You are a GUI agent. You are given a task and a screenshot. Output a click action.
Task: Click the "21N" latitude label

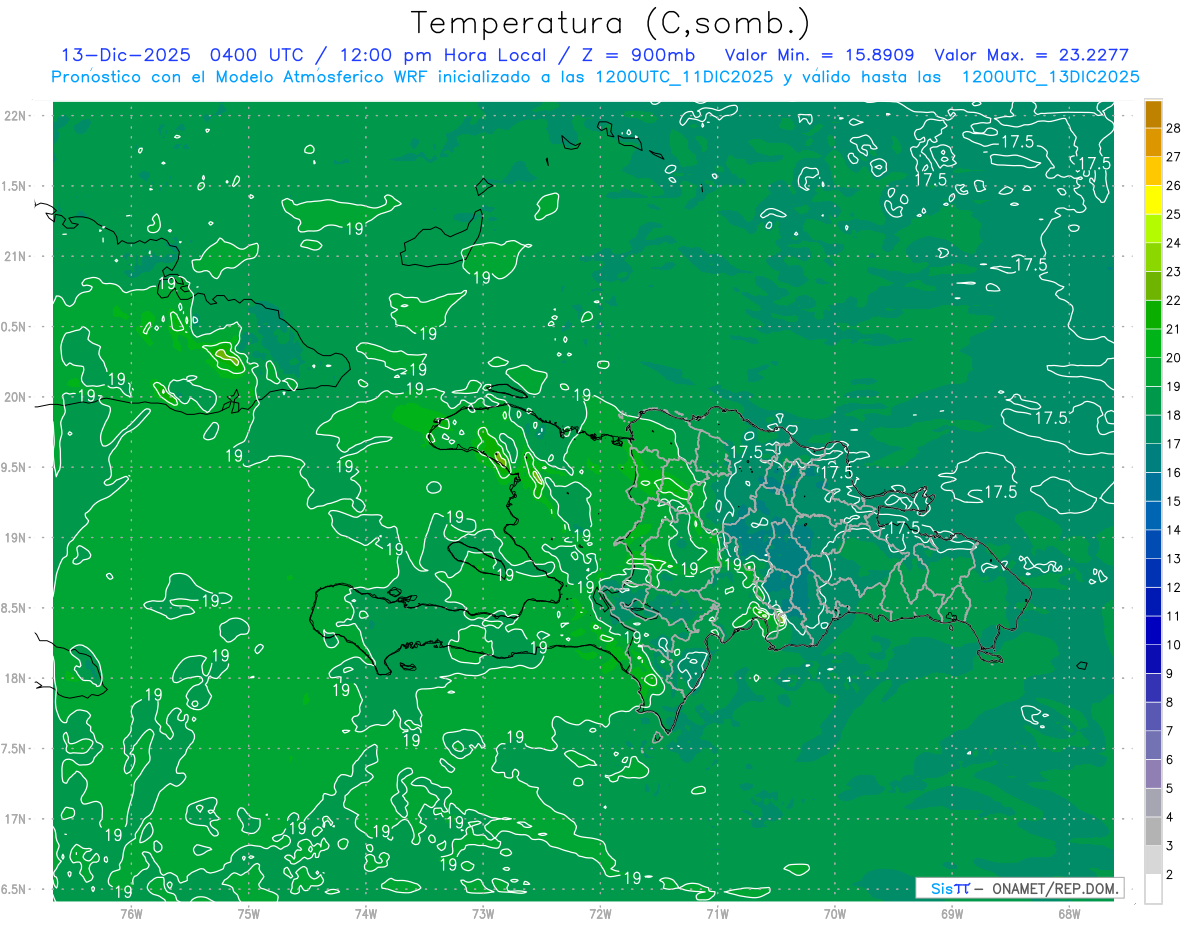[x=14, y=256]
